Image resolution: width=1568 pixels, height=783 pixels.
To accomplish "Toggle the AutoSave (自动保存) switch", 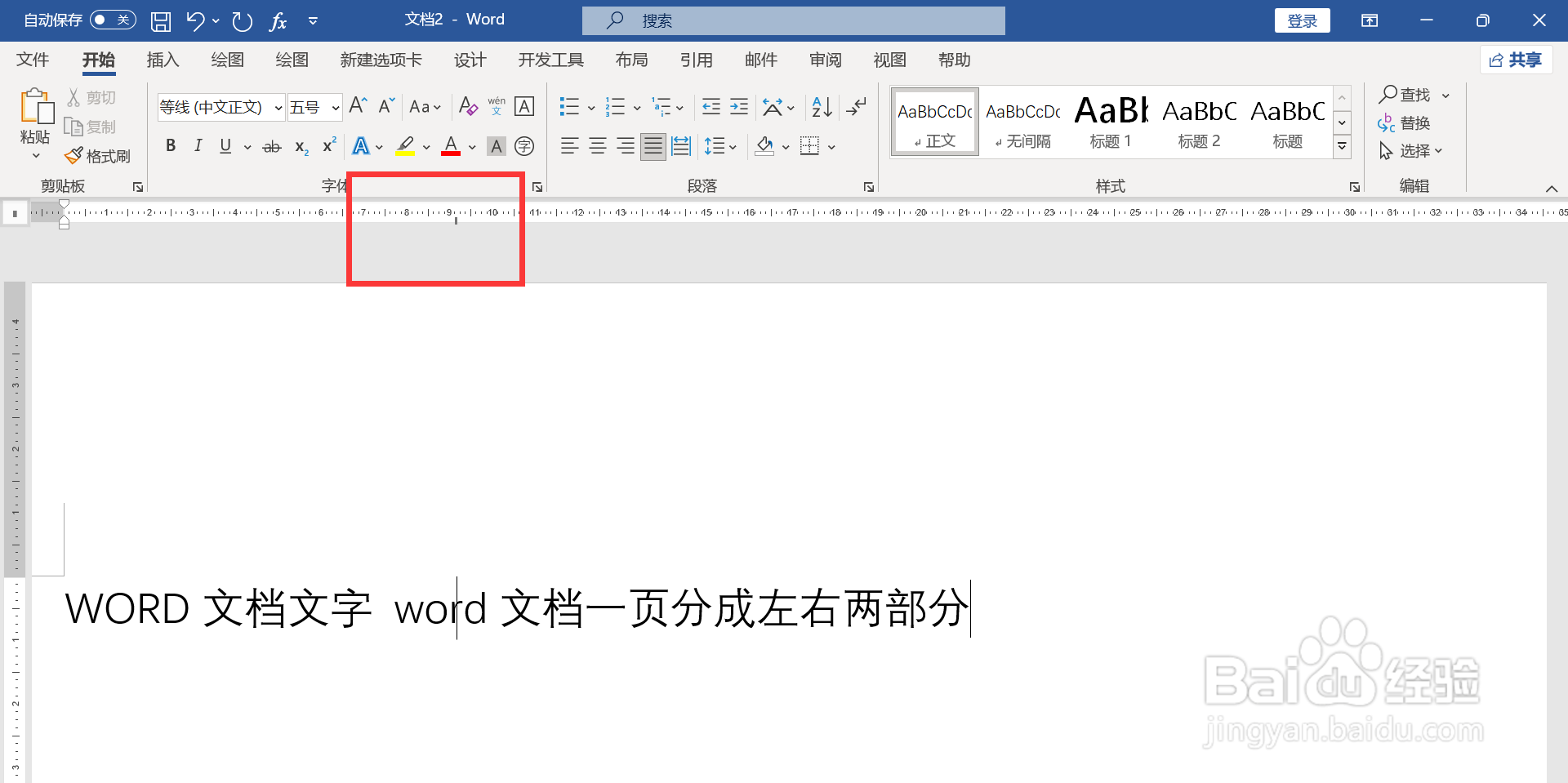I will 113,20.
